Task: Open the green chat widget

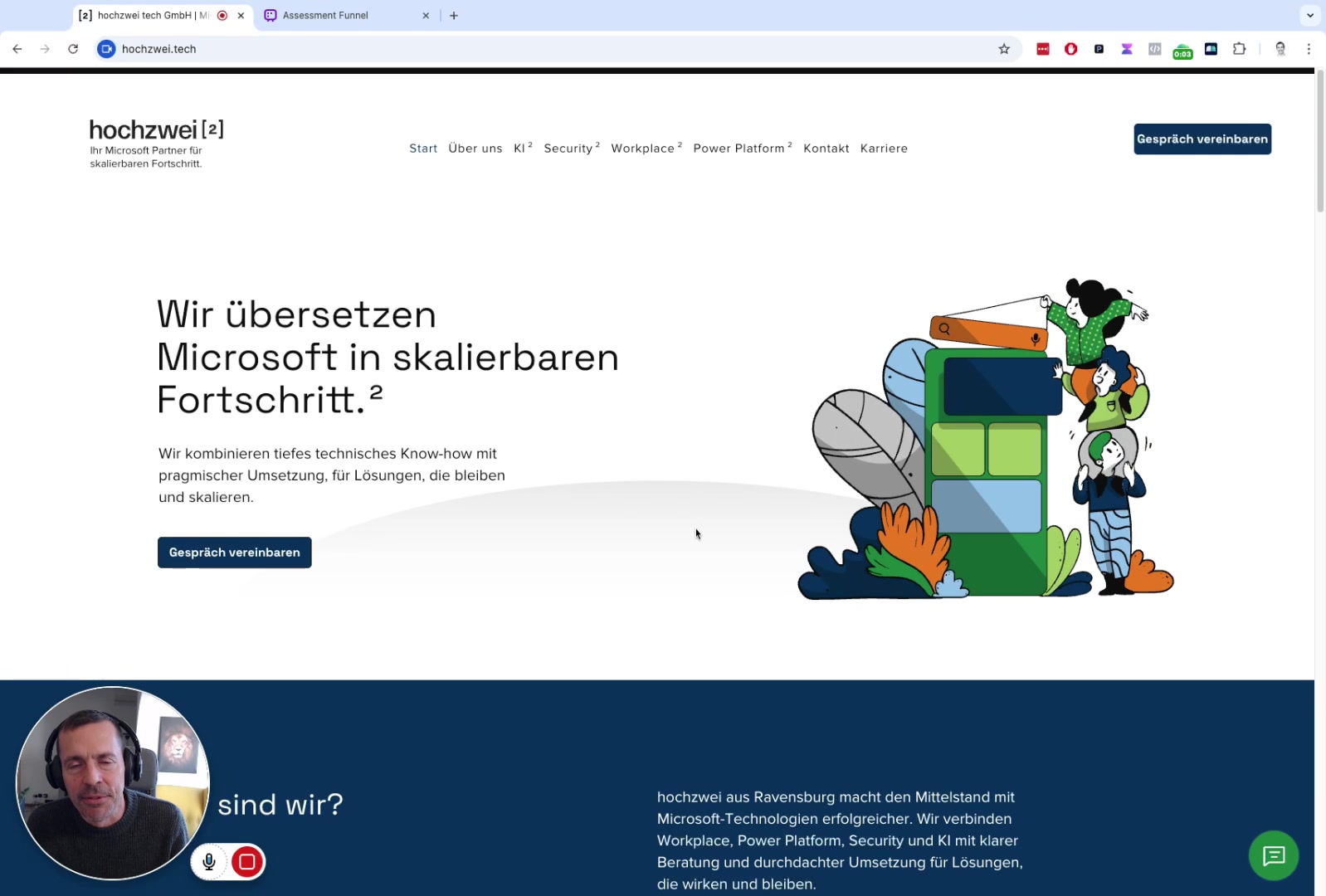Action: (1274, 855)
